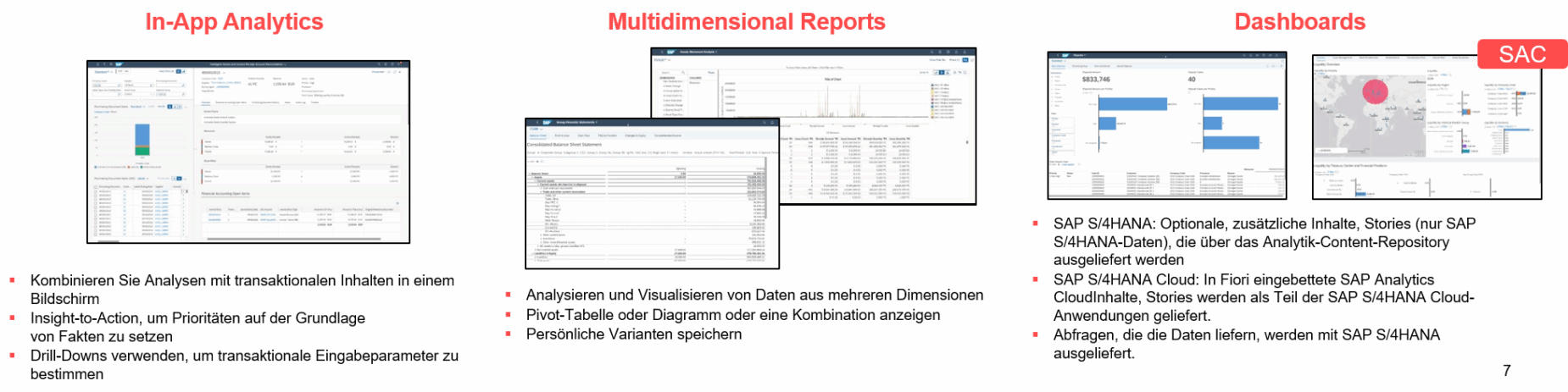Click SAP logo in Goods Movement Analysis window
Screen dimensions: 1568x392
coord(670,52)
